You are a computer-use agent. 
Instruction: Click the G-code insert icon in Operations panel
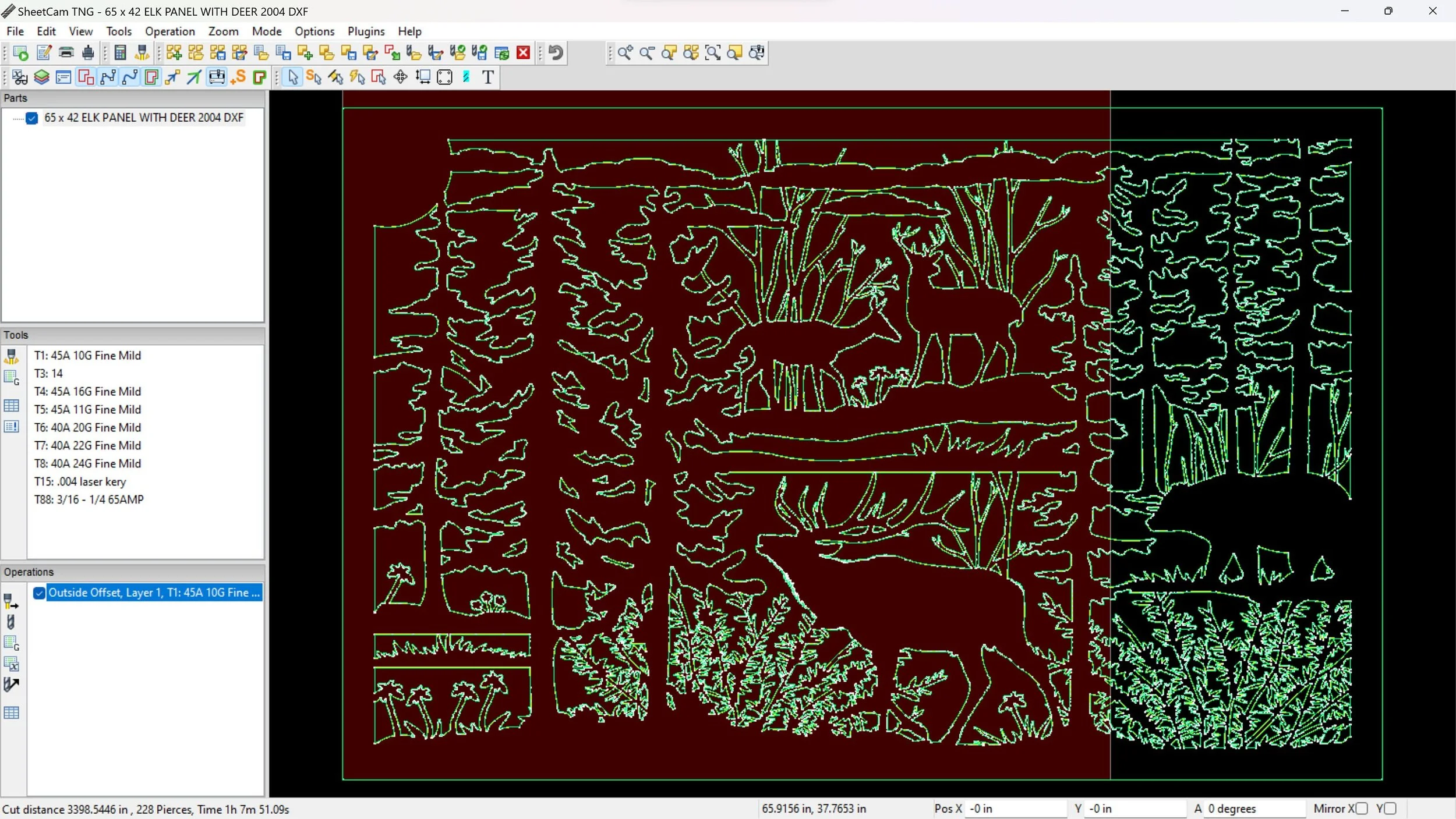11,643
